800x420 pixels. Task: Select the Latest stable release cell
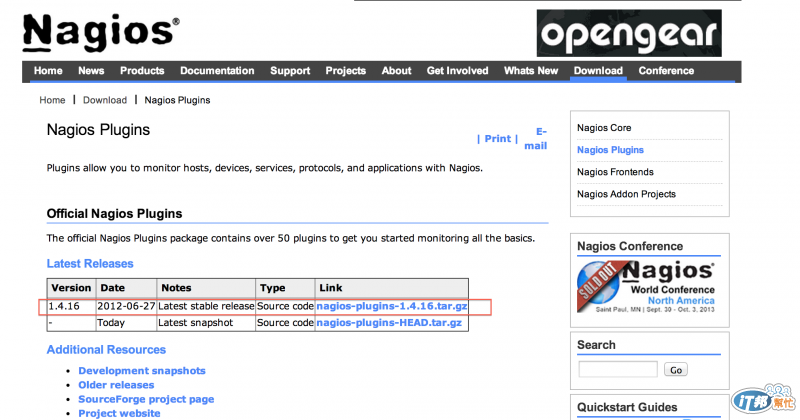(206, 306)
